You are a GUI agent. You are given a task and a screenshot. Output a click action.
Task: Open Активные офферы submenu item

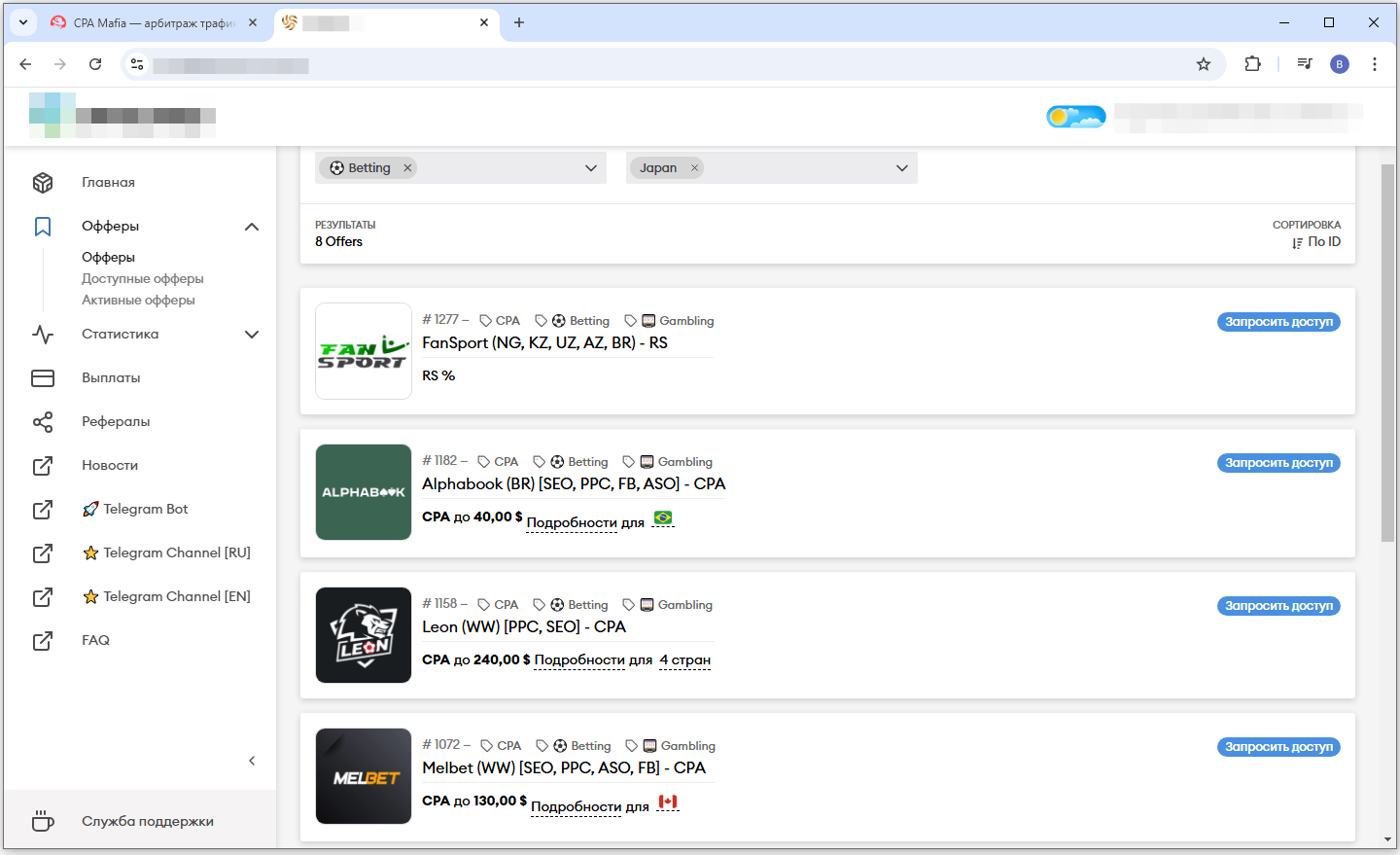pyautogui.click(x=138, y=300)
